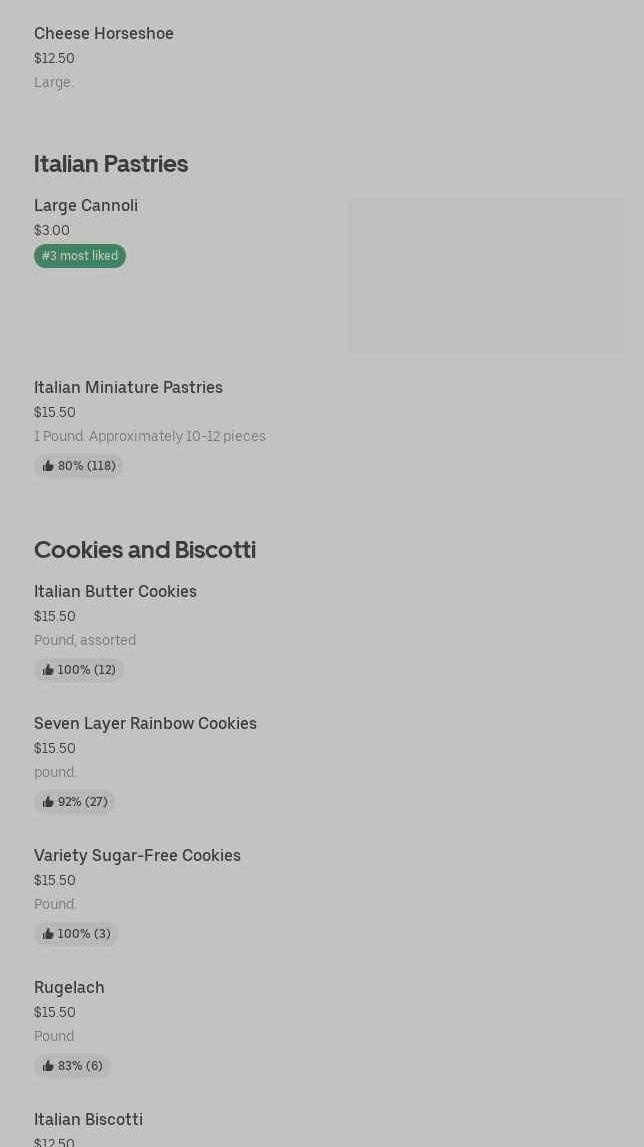Select Seven Layer Rainbow Cookies
This screenshot has height=1147, width=644.
(x=145, y=723)
